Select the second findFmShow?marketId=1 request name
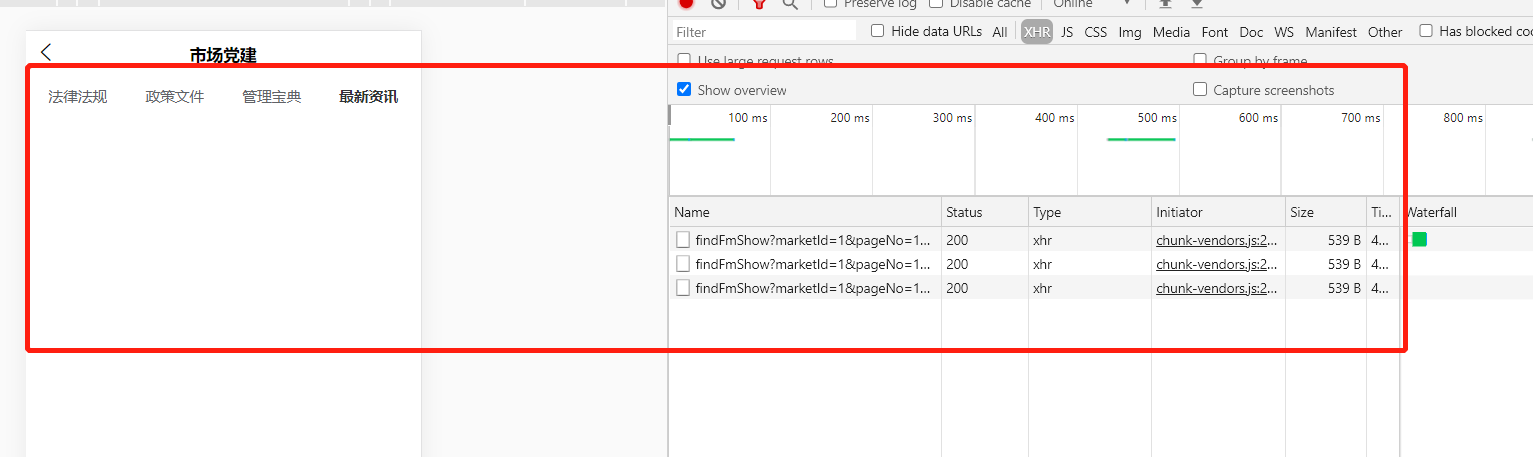The image size is (1533, 457). [813, 264]
